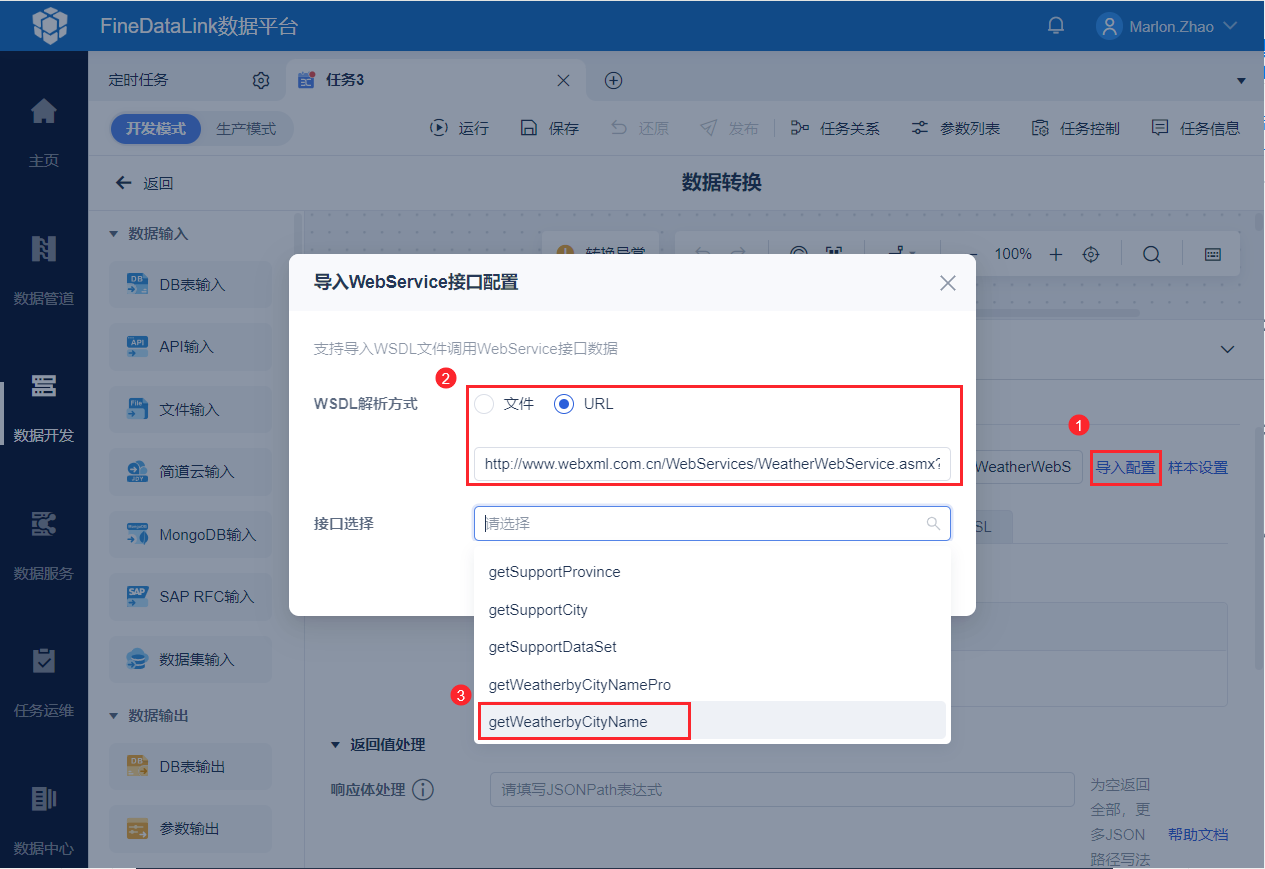Choose getWeatherbyCityName from the list

point(712,722)
